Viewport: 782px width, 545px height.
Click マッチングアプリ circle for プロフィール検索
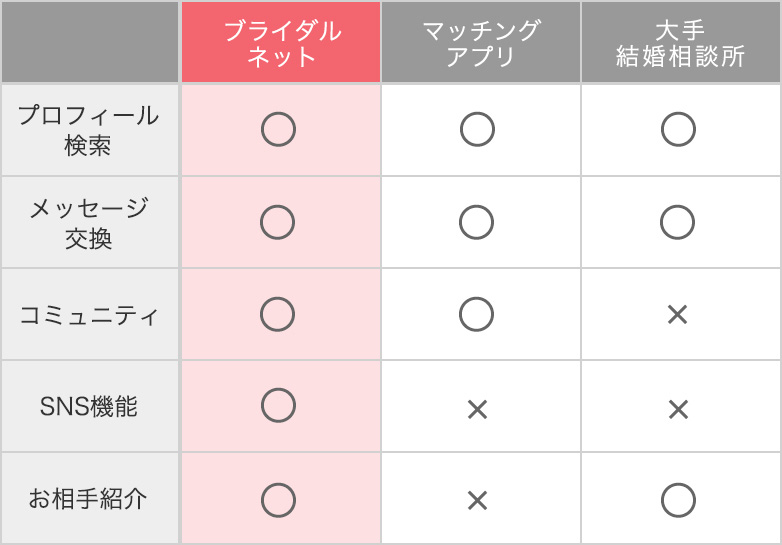477,130
